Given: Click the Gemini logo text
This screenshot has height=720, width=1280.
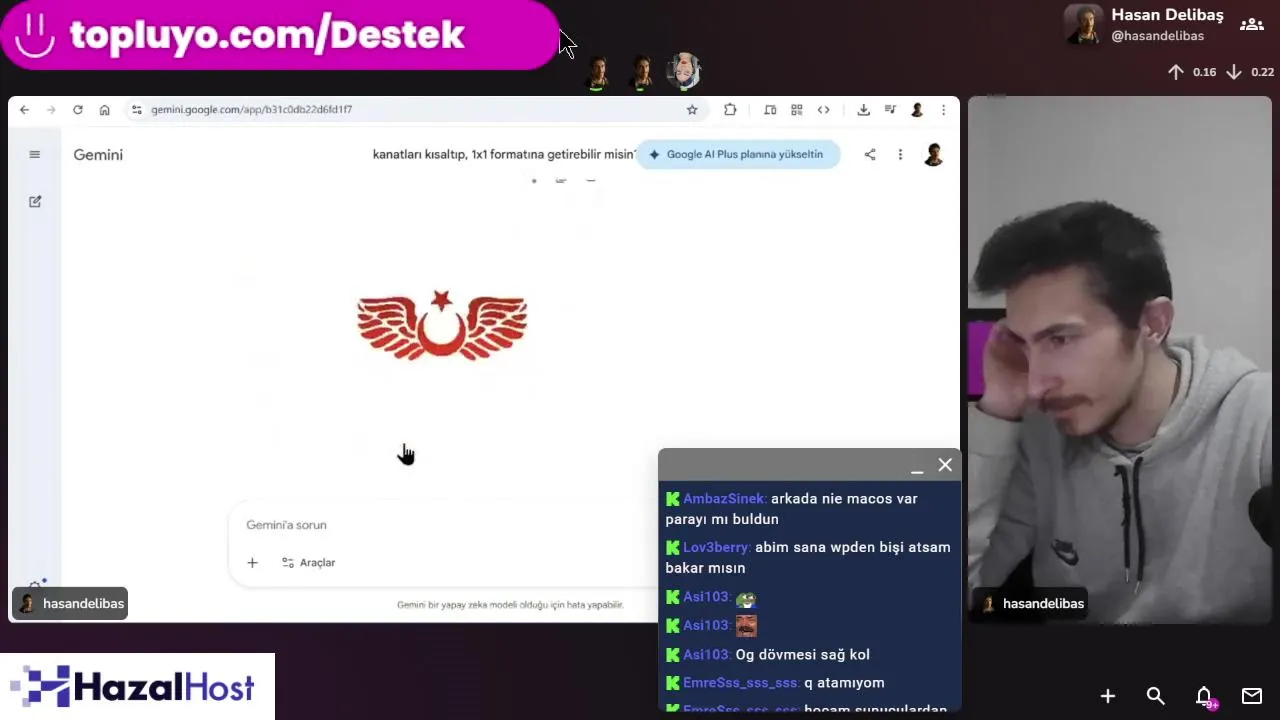Looking at the screenshot, I should [98, 155].
